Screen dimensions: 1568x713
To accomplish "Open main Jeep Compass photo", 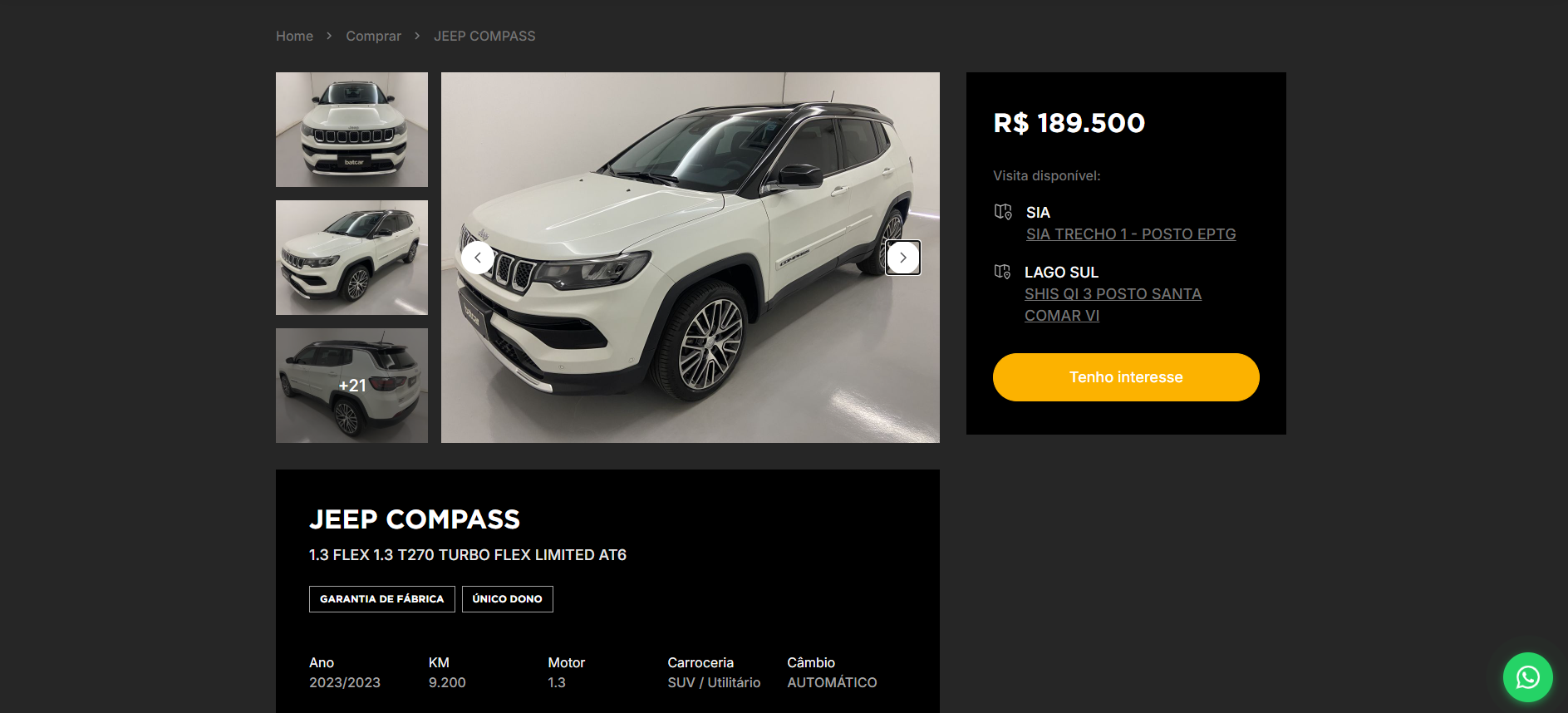I will pyautogui.click(x=691, y=258).
